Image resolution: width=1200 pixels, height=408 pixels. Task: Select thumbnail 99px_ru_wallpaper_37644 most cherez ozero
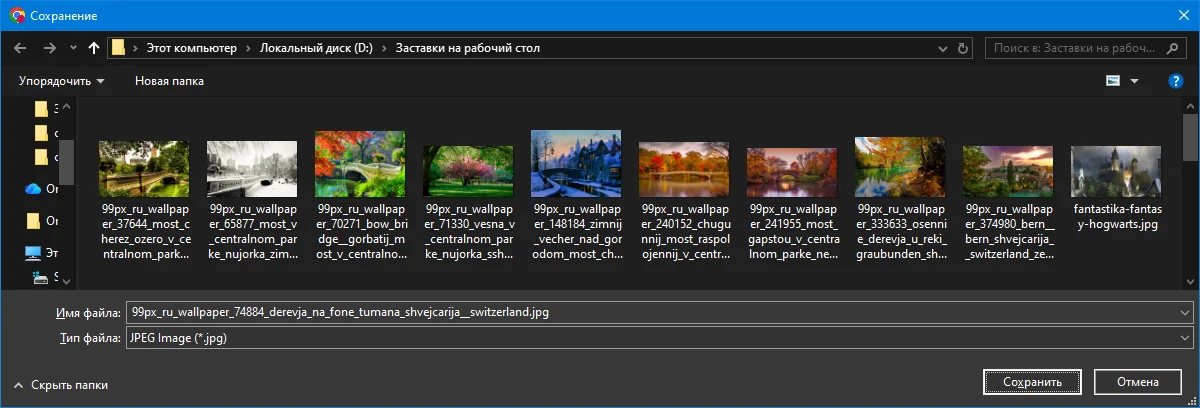144,168
